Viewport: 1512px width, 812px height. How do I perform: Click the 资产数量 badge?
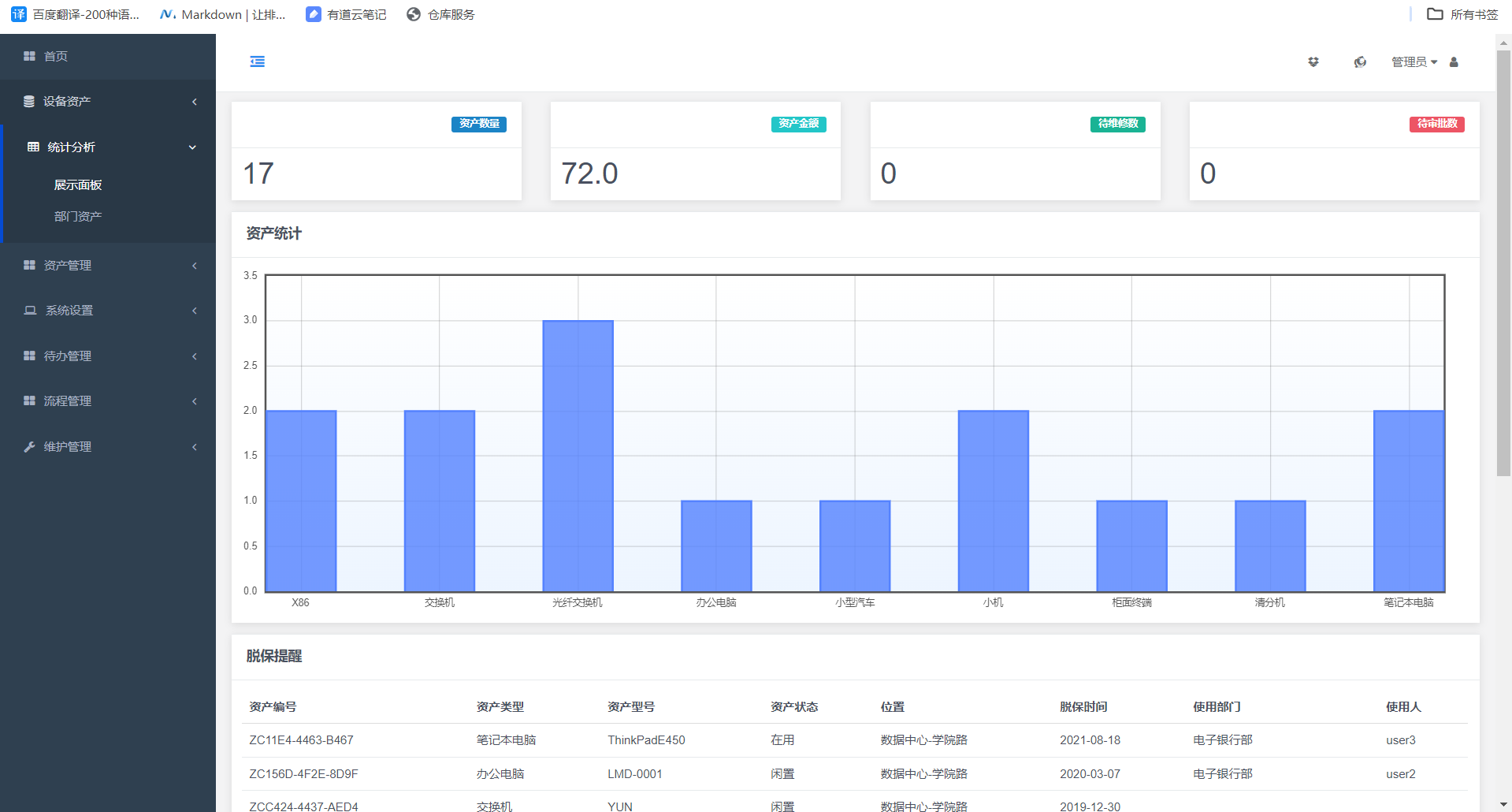click(479, 124)
